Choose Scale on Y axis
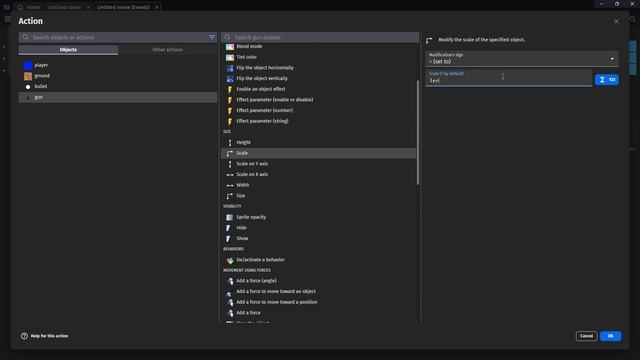This screenshot has height=360, width=640. [319, 164]
